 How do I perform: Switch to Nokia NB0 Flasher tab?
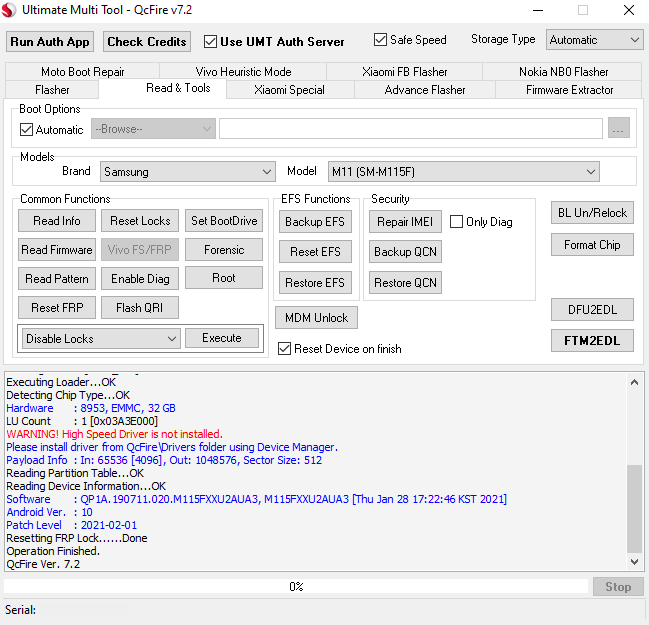point(563,72)
